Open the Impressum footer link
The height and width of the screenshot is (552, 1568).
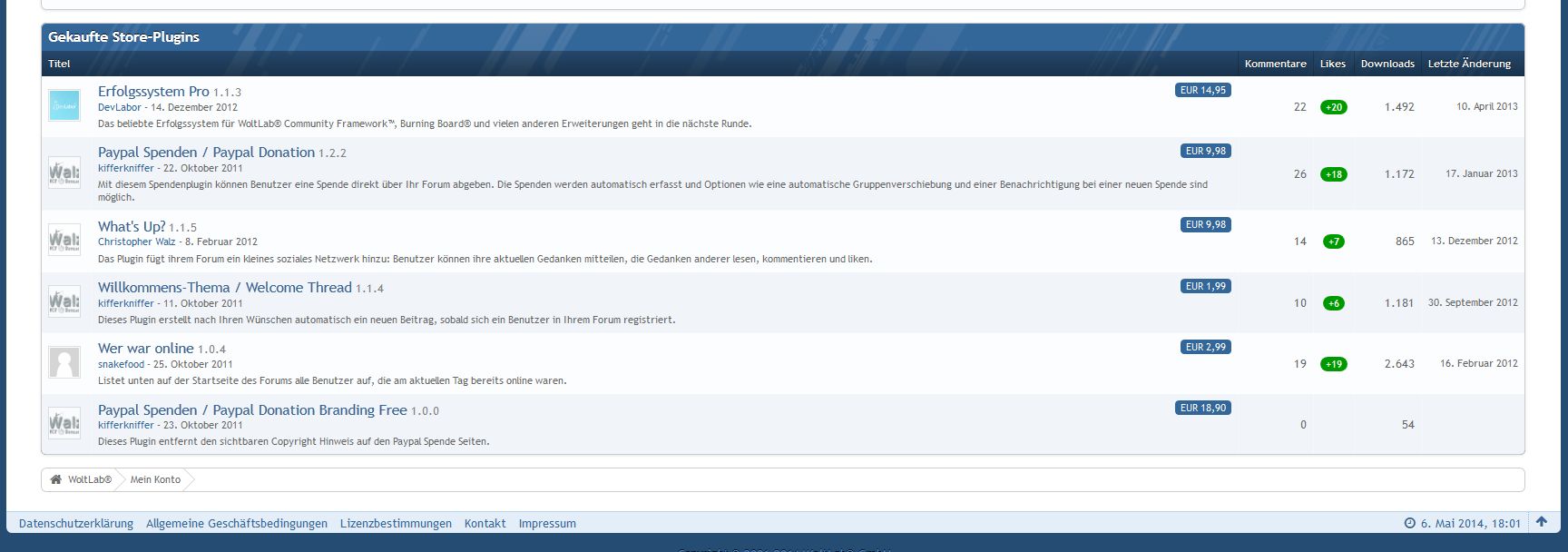547,524
